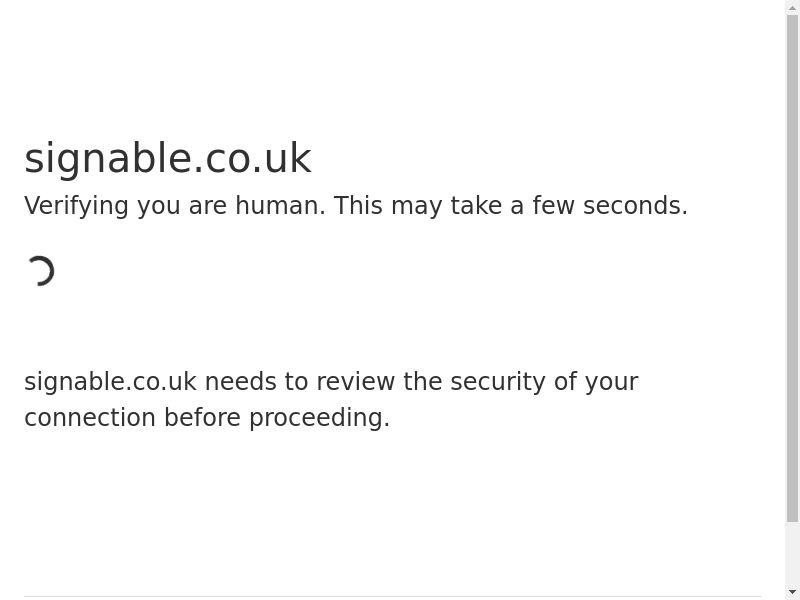Click the vertical scrollbar thumb
The width and height of the screenshot is (800, 600).
(x=792, y=268)
